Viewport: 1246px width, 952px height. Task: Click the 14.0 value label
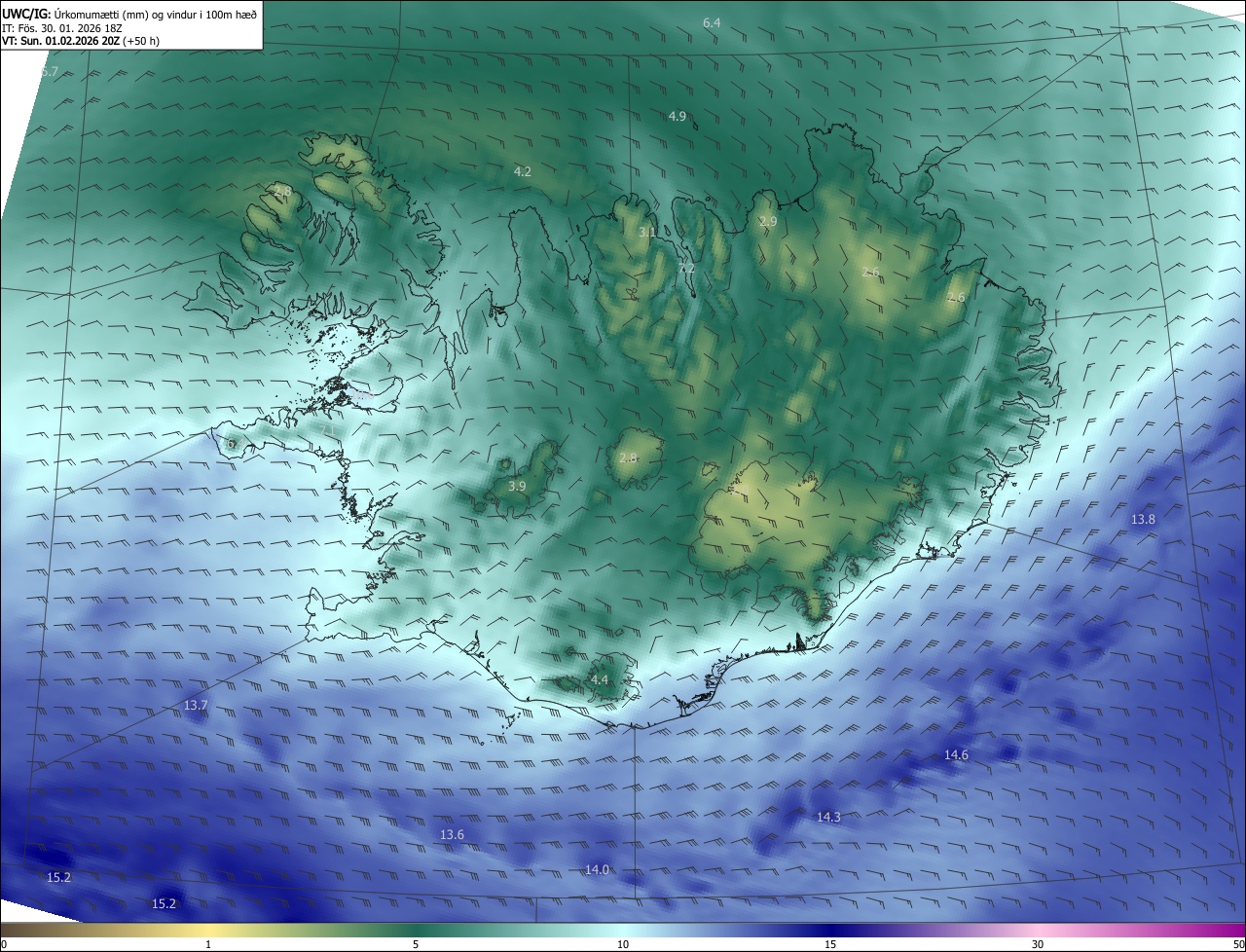pos(597,869)
